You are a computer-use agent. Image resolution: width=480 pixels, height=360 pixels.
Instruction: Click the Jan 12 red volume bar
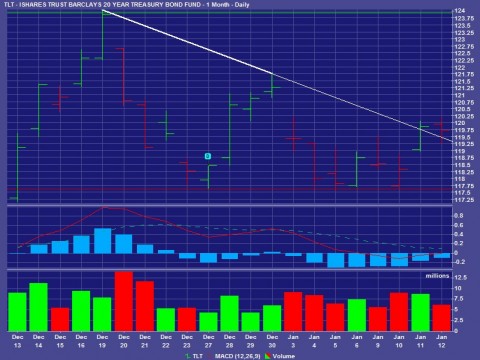pos(442,318)
